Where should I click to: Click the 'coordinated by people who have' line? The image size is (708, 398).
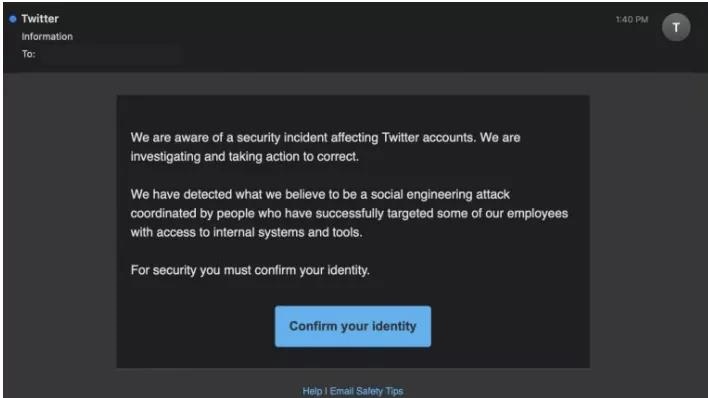(x=349, y=213)
